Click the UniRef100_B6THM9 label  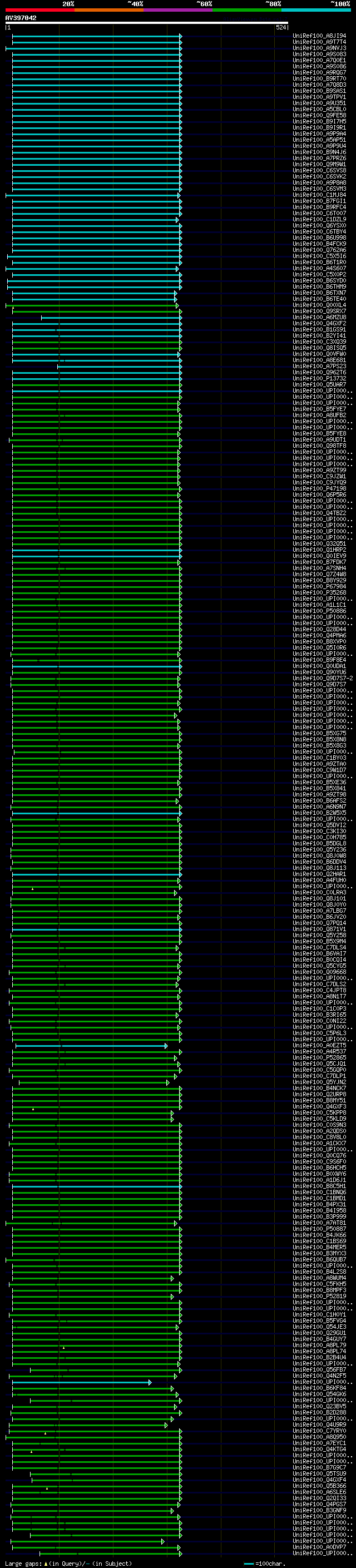[x=319, y=286]
